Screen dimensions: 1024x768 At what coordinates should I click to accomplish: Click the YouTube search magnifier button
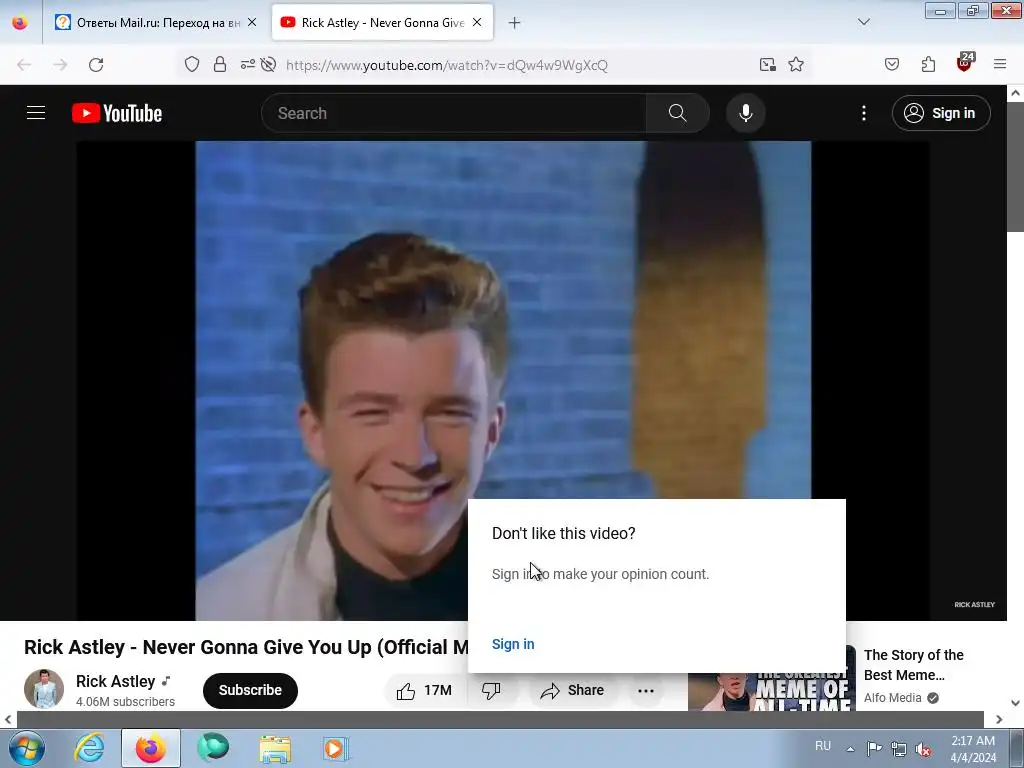pyautogui.click(x=677, y=113)
